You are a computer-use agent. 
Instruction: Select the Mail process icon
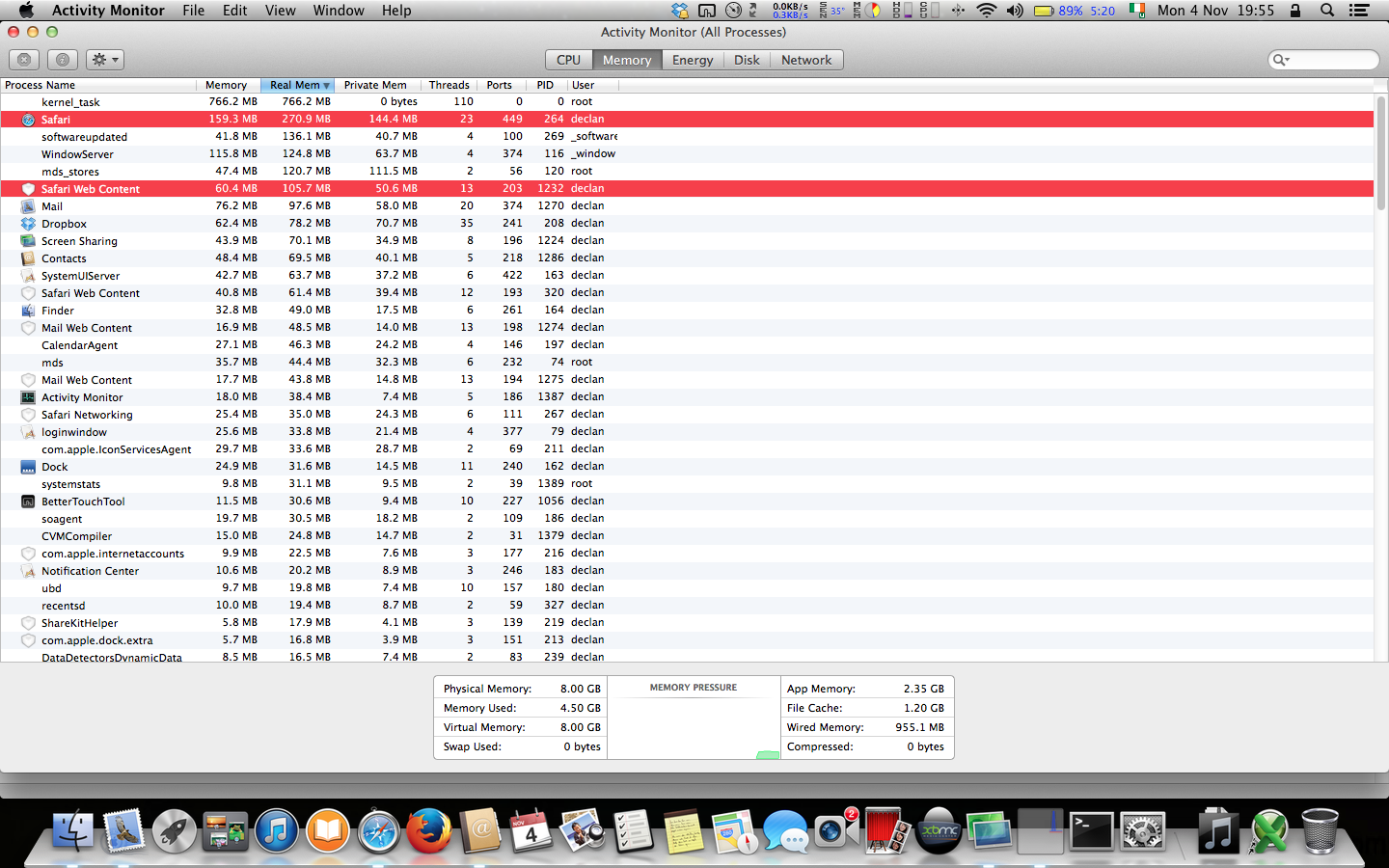[x=28, y=206]
